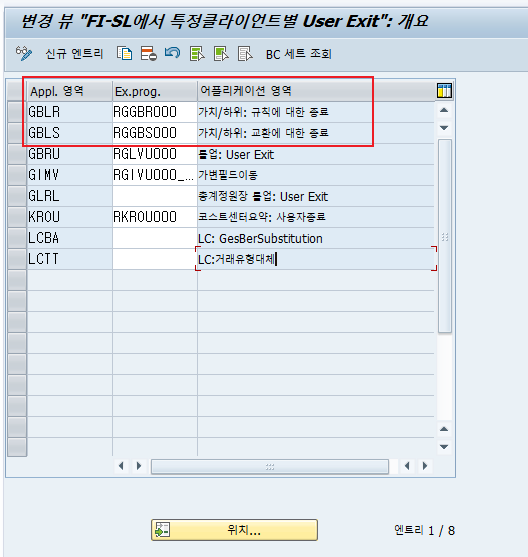
Task: Click the horizontal scrollbar thumb
Action: coord(270,466)
